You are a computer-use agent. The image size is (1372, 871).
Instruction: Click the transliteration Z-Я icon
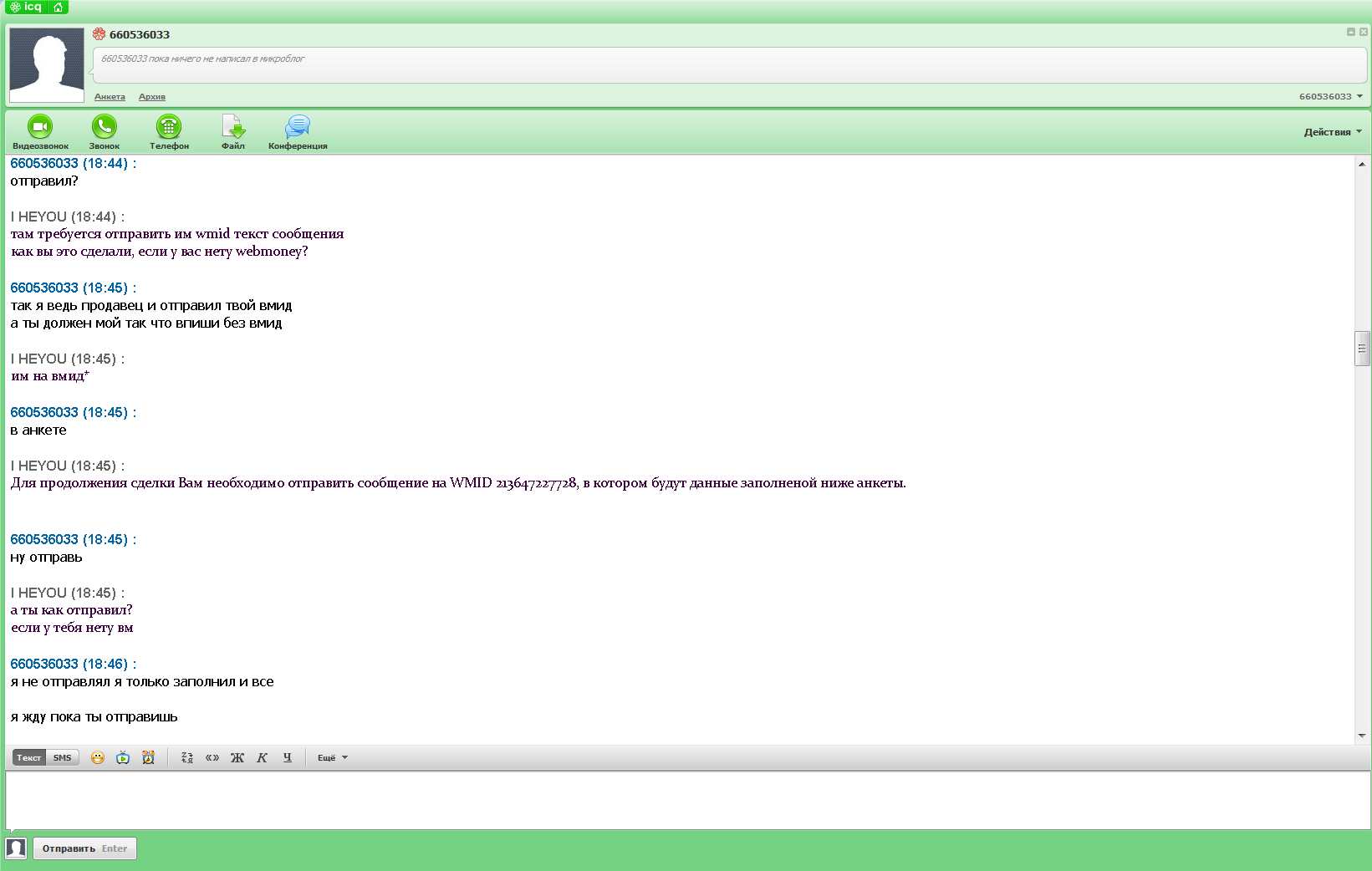pyautogui.click(x=187, y=757)
